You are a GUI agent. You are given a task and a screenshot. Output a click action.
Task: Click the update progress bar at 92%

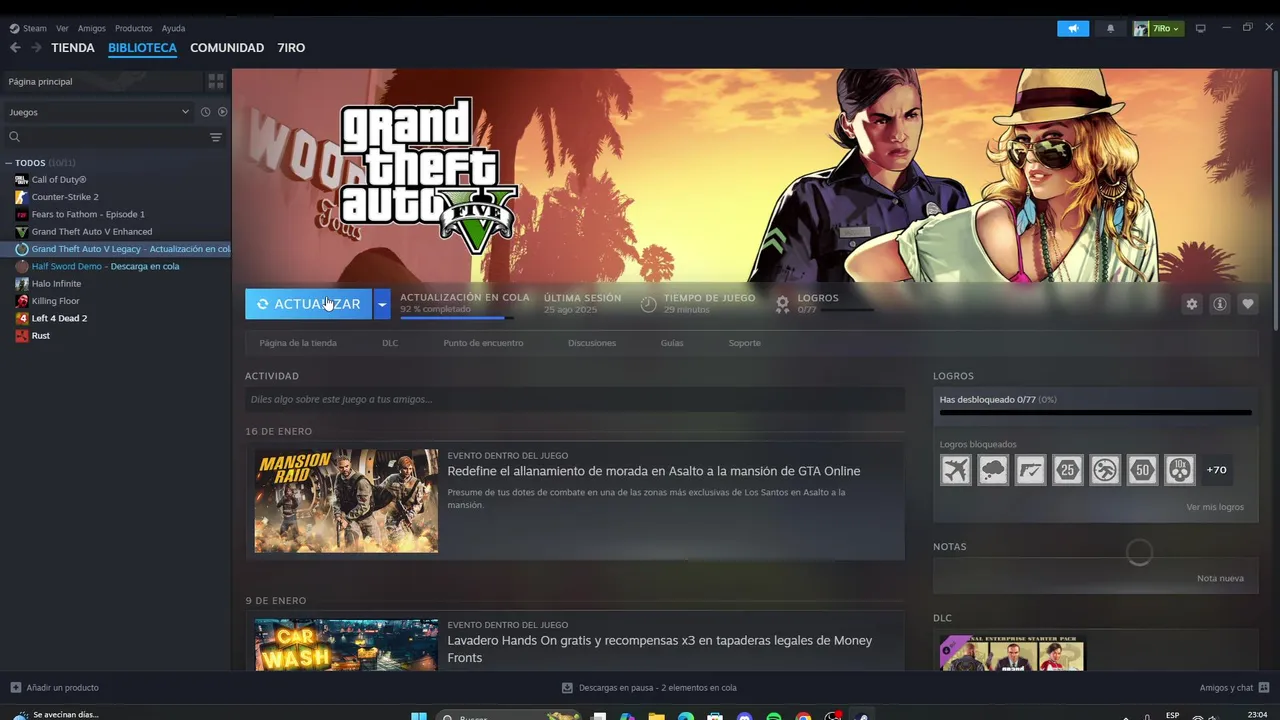click(457, 318)
